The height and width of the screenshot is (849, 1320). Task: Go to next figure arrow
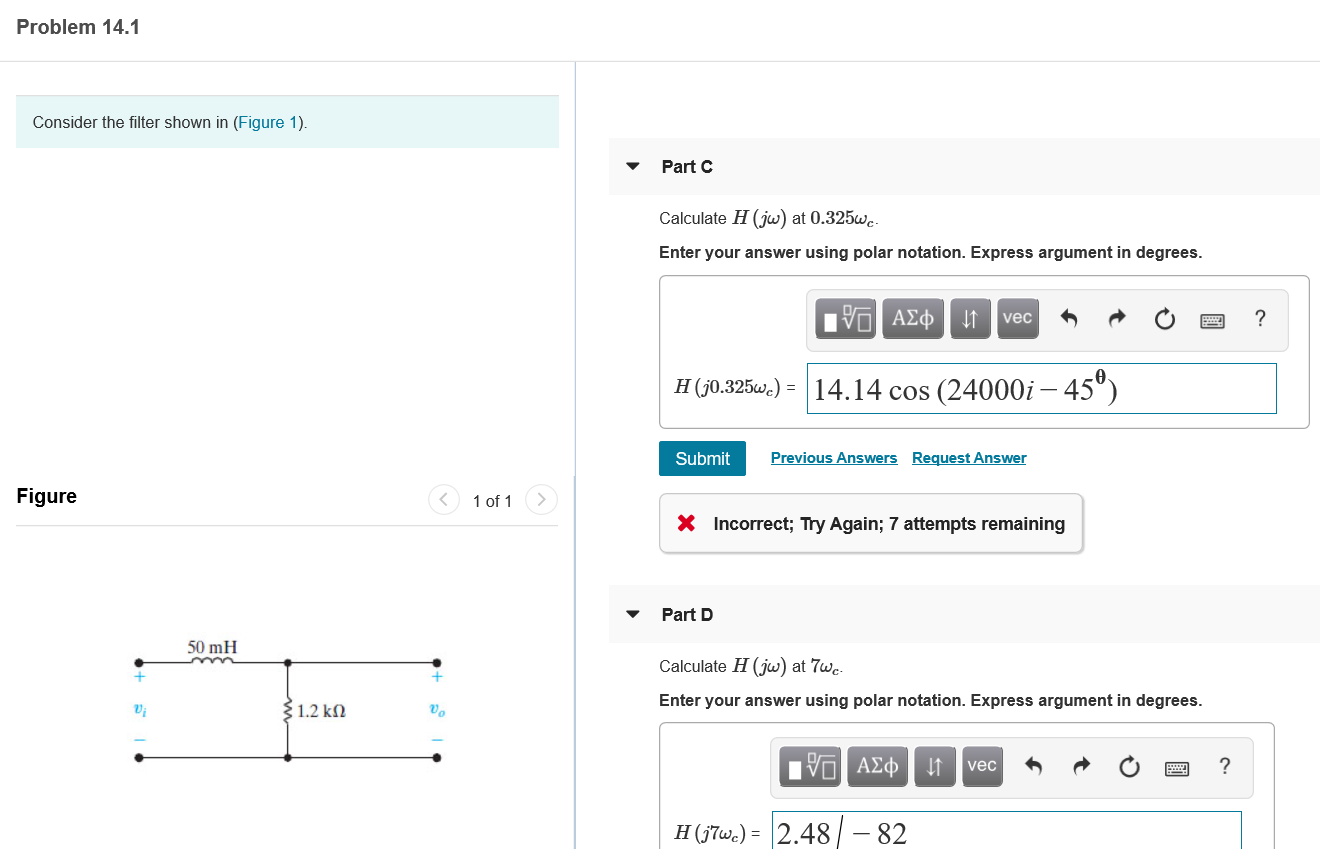[541, 499]
